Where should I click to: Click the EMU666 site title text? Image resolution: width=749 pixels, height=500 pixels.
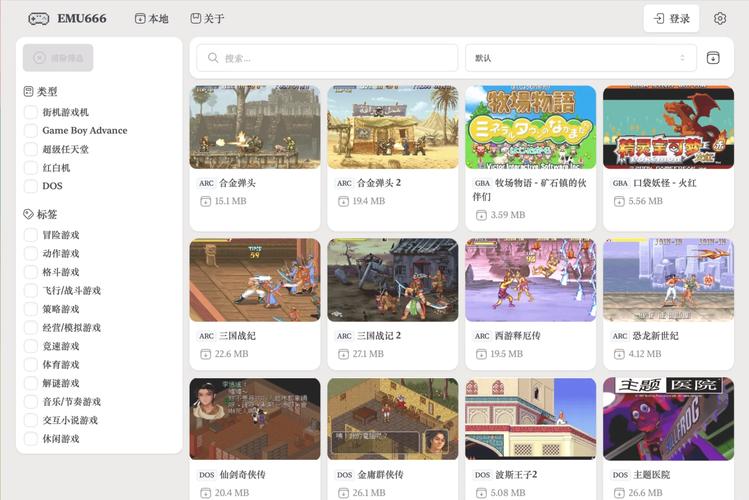[x=82, y=19]
